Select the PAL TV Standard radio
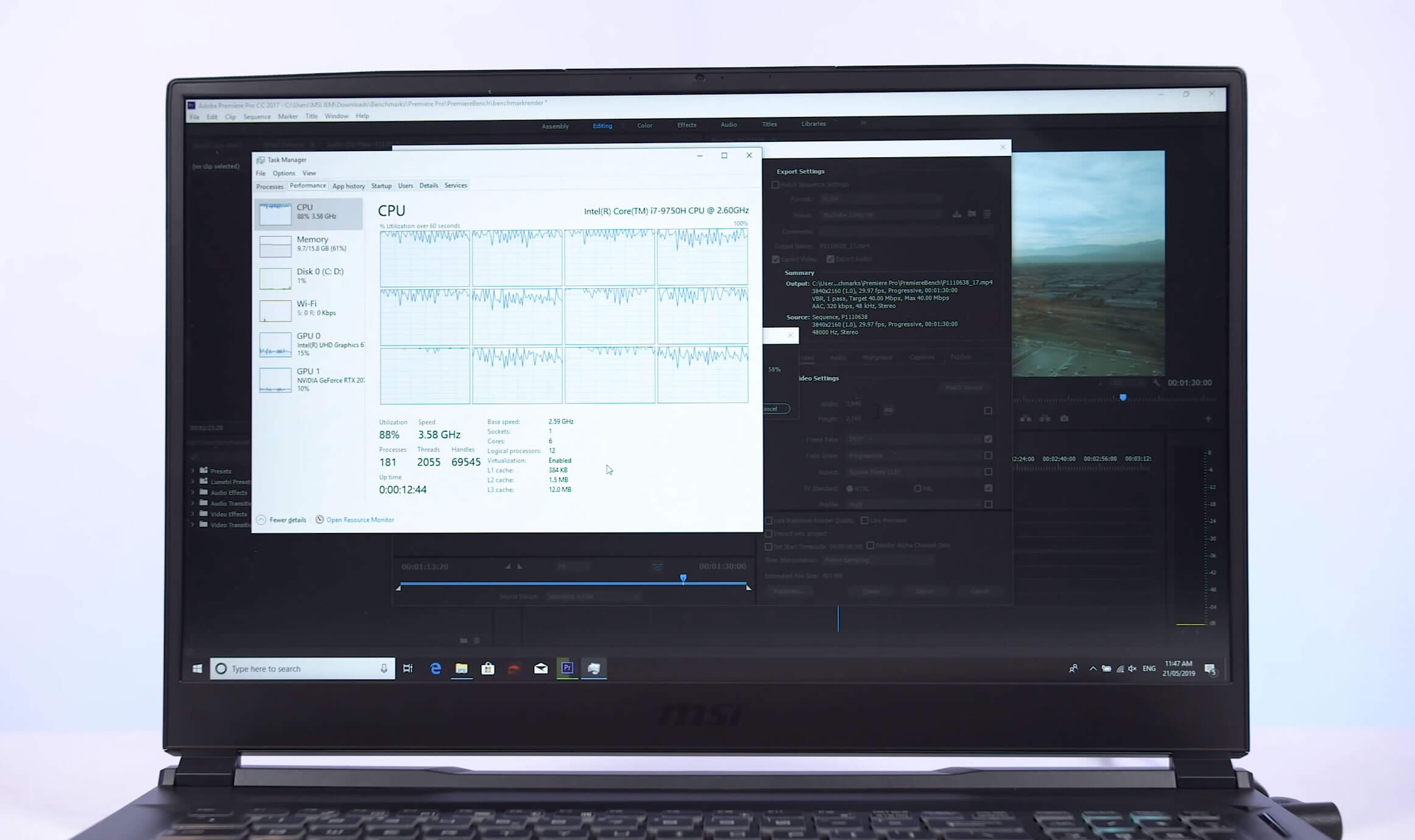This screenshot has height=840, width=1415. pos(917,489)
